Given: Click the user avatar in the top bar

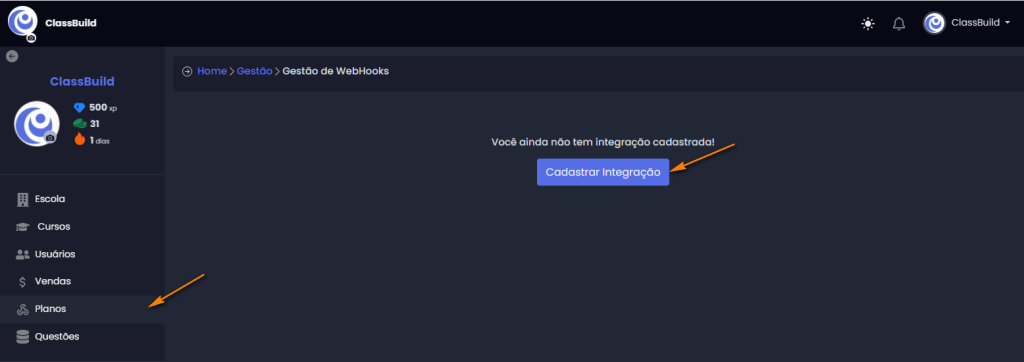Looking at the screenshot, I should point(934,23).
